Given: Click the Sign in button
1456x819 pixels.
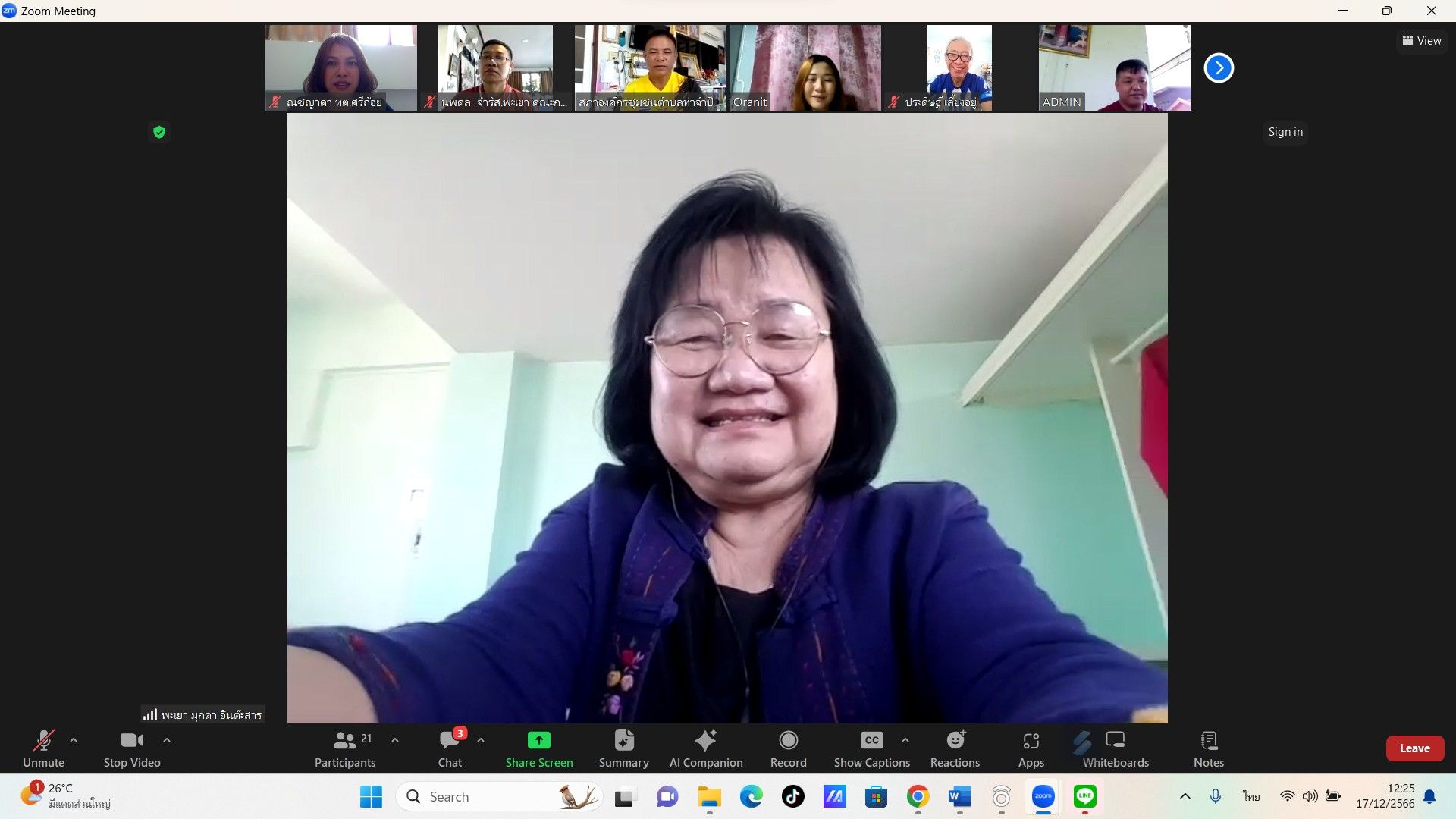Looking at the screenshot, I should coord(1285,132).
